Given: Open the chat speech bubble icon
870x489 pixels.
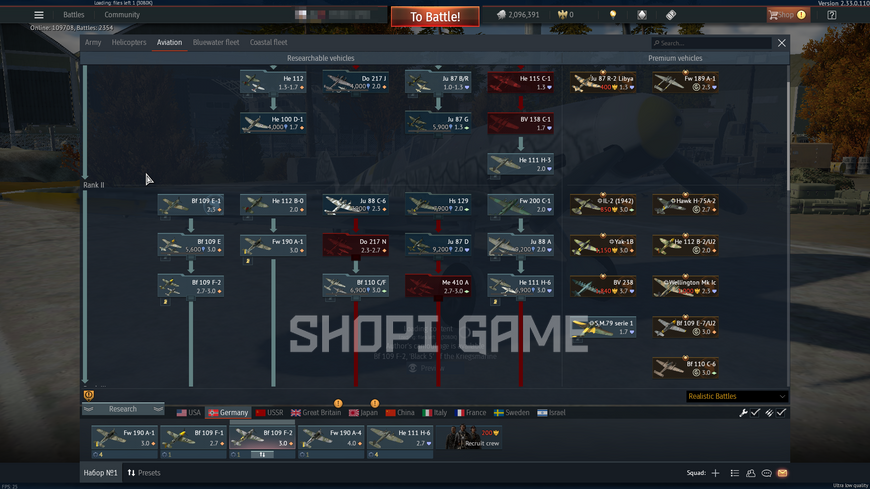Looking at the screenshot, I should [766, 473].
